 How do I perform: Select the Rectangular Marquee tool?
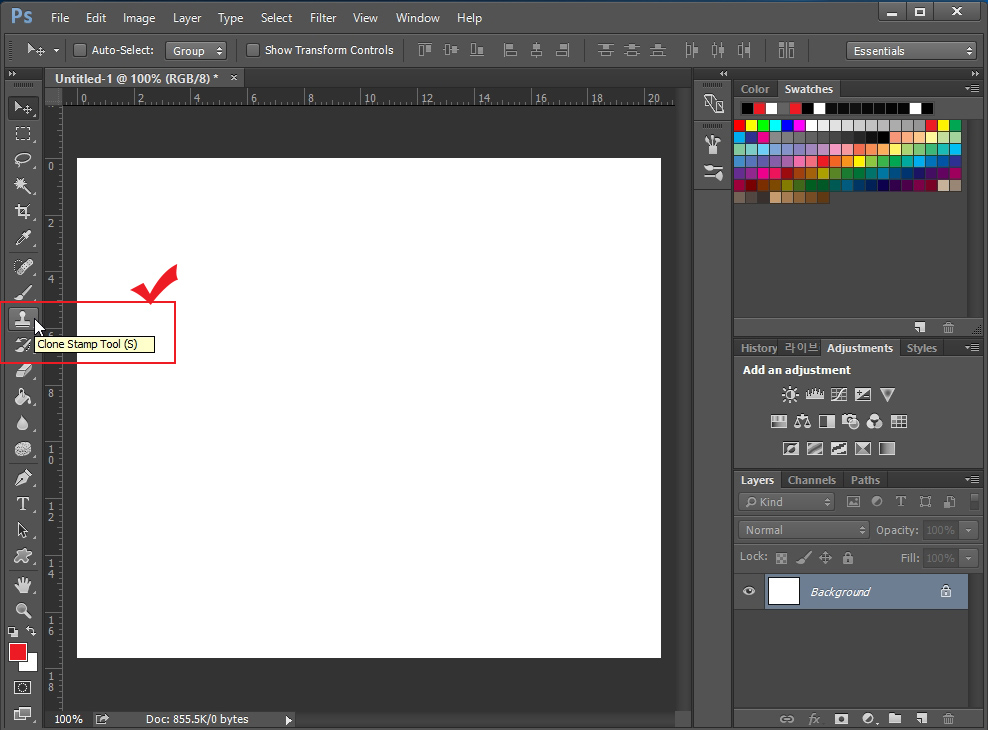23,134
